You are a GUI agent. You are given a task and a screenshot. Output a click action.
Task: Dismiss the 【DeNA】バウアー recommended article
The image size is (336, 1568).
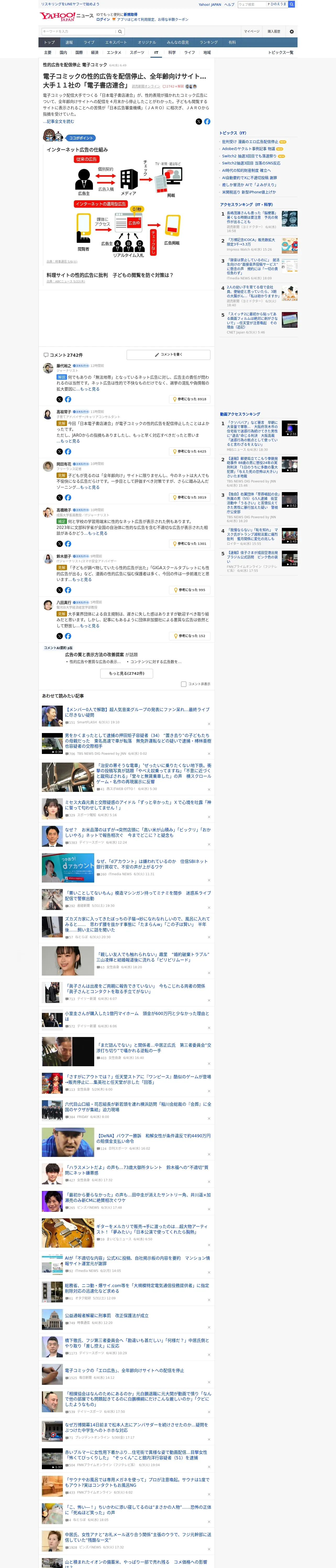tap(209, 1154)
